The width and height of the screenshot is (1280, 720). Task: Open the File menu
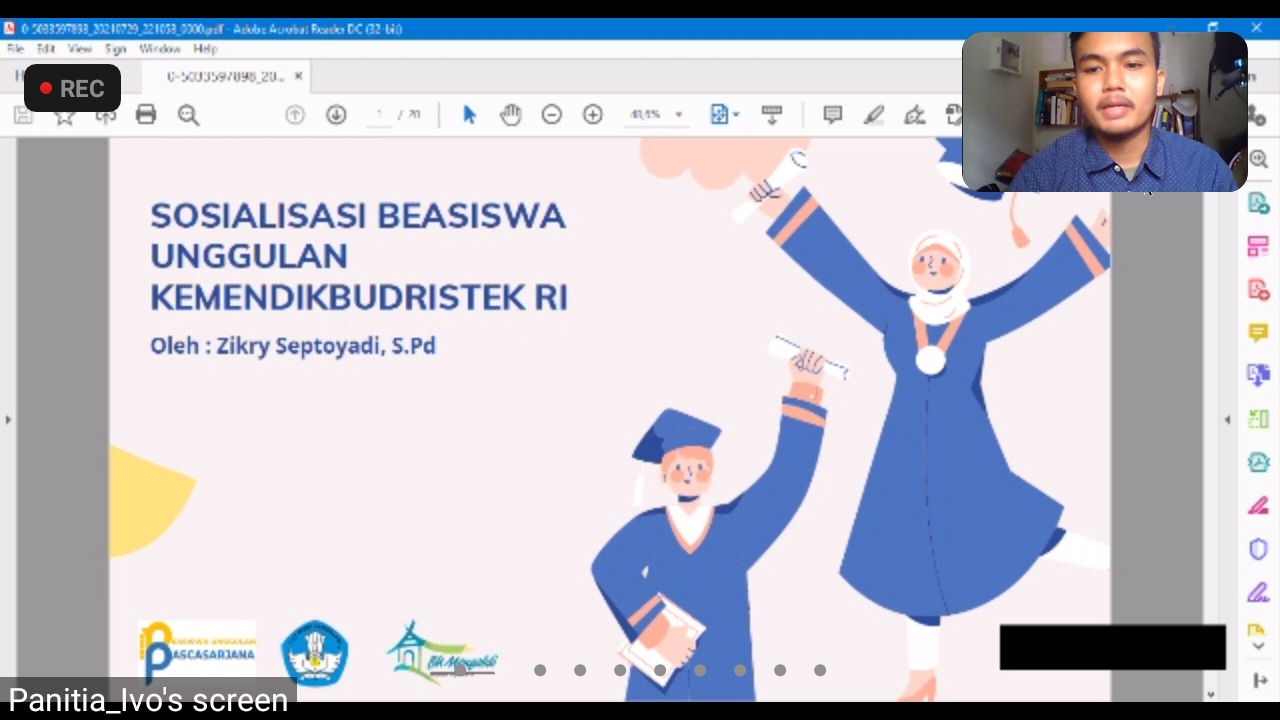[x=16, y=49]
